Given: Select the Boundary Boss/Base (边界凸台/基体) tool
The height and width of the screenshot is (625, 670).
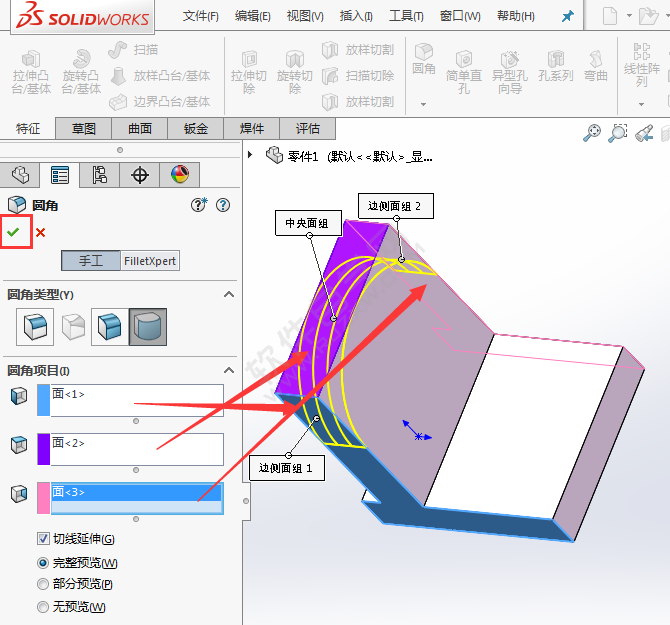Looking at the screenshot, I should [x=160, y=102].
